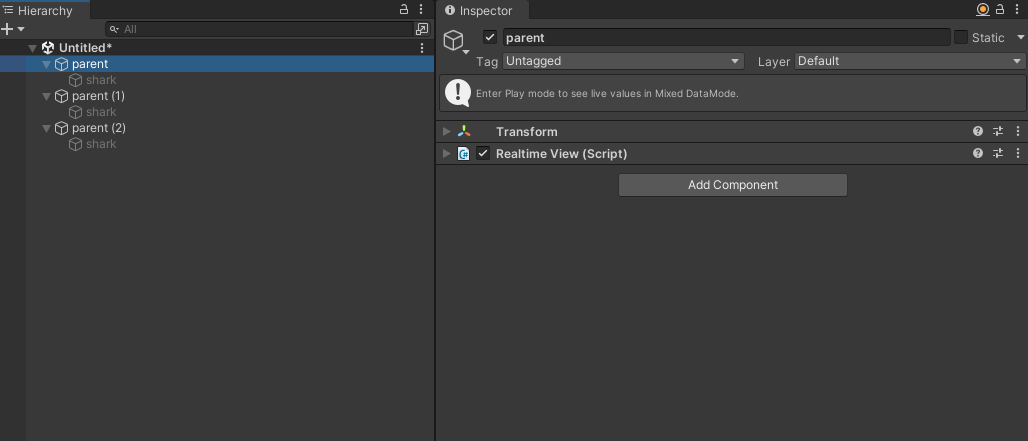Open Realtime View presets
1028x441 pixels.
click(998, 153)
